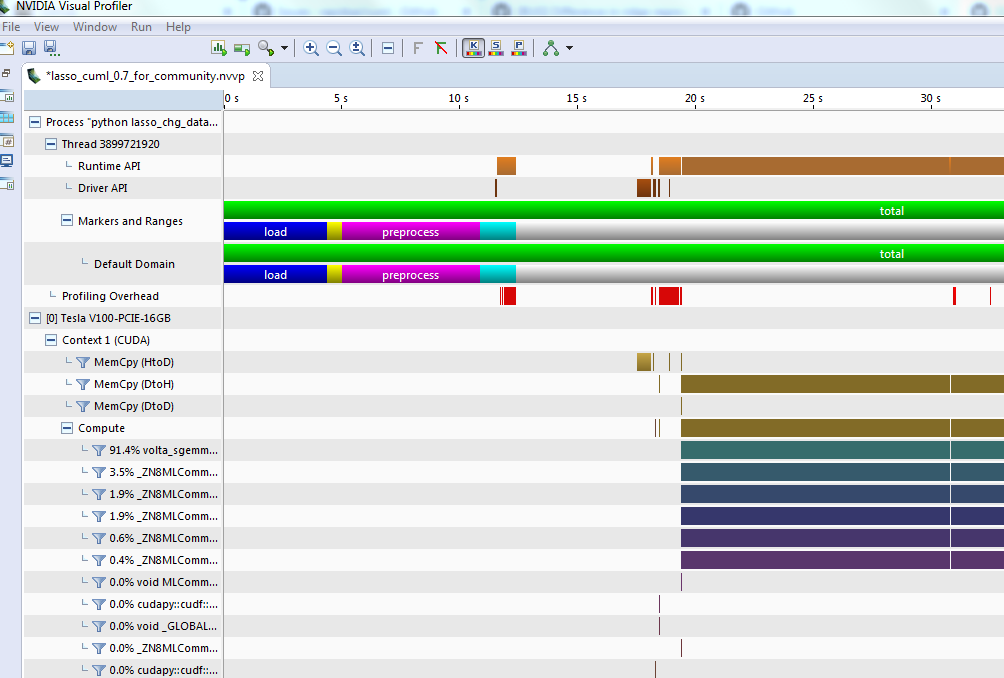This screenshot has height=678, width=1004.
Task: Open the Window menu
Action: 95,27
